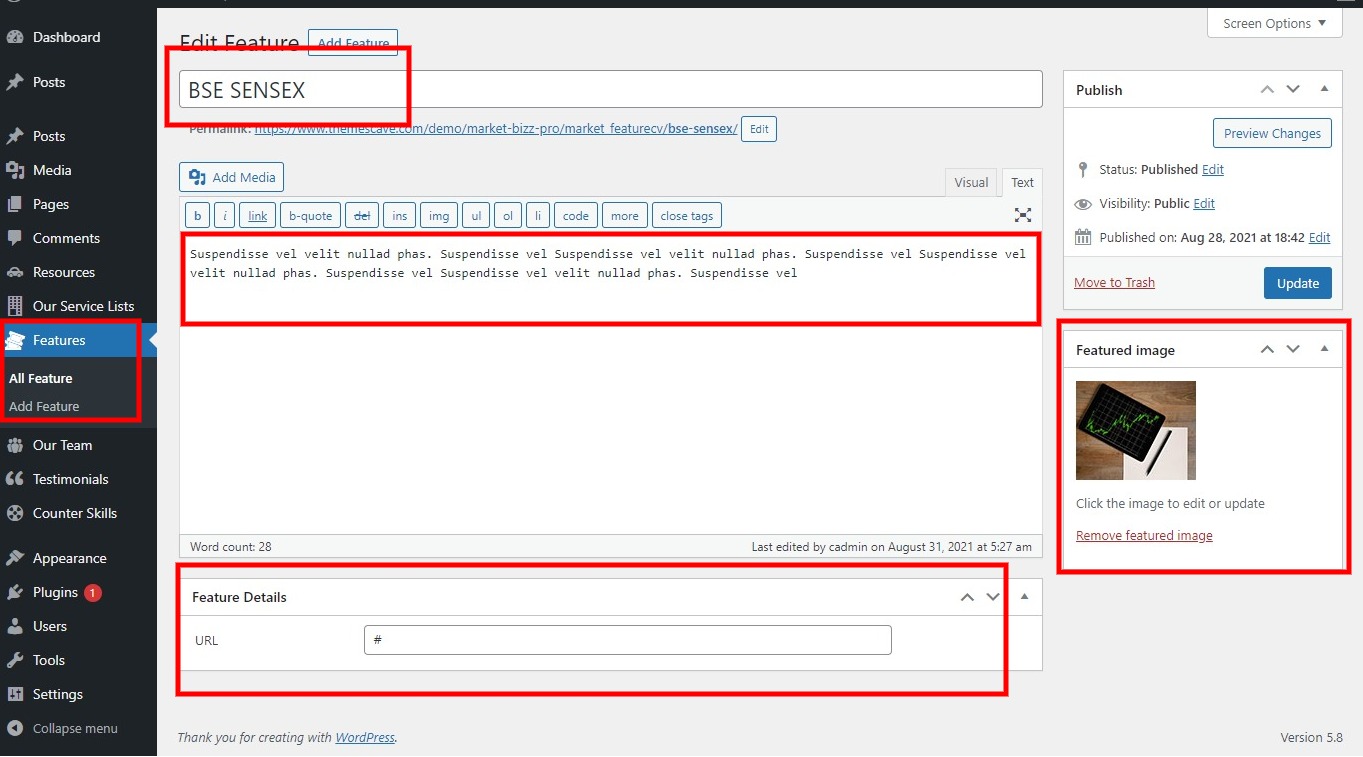
Task: Click the featured image thumbnail
Action: [x=1136, y=430]
